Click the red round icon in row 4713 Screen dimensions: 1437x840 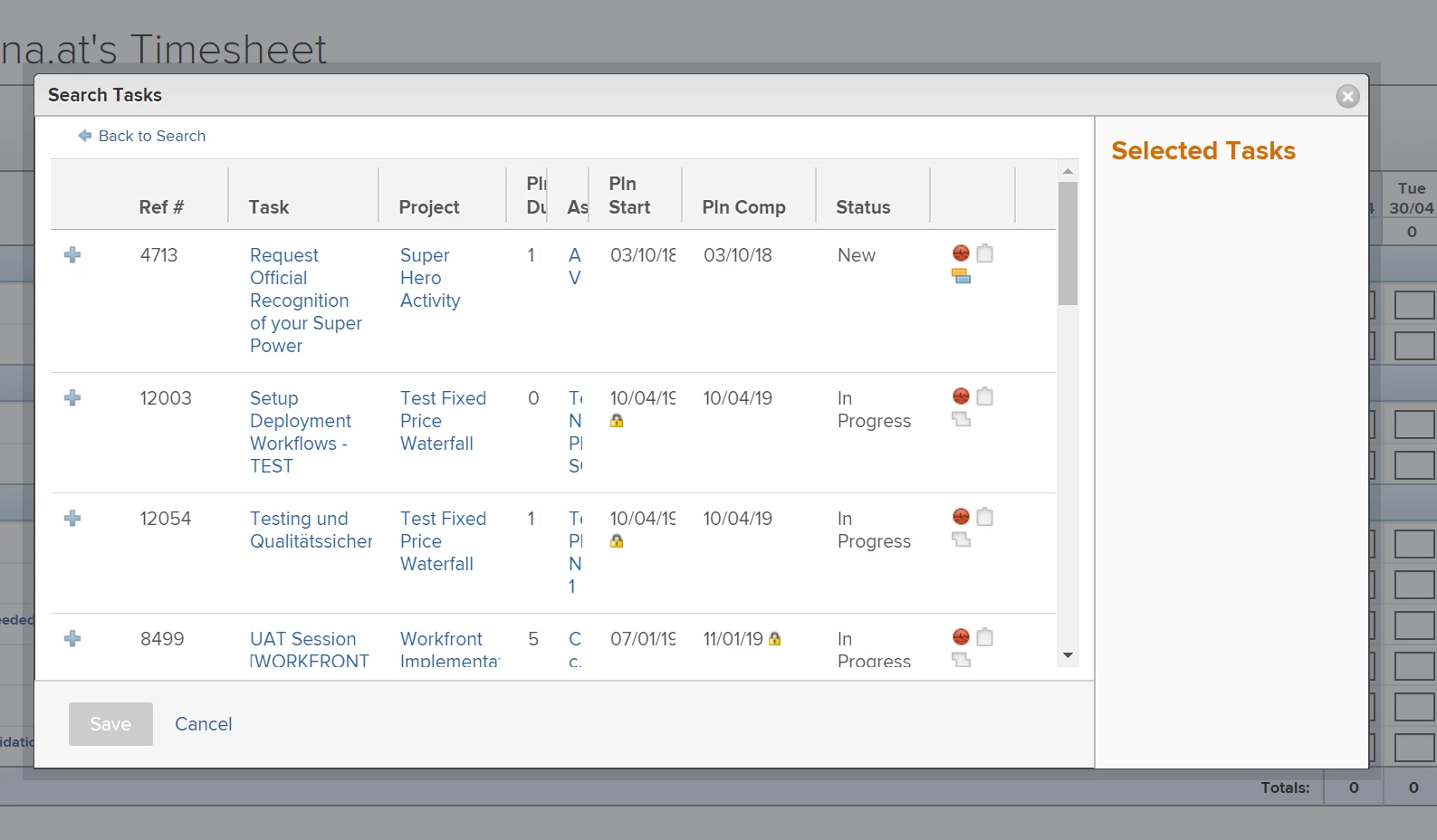click(962, 253)
